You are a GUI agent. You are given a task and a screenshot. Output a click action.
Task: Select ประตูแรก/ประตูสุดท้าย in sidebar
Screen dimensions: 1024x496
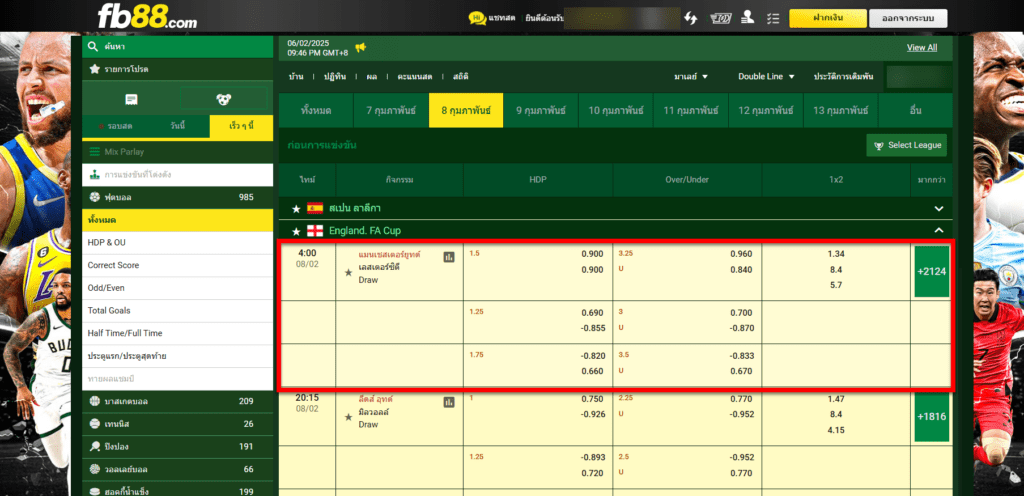pos(178,356)
